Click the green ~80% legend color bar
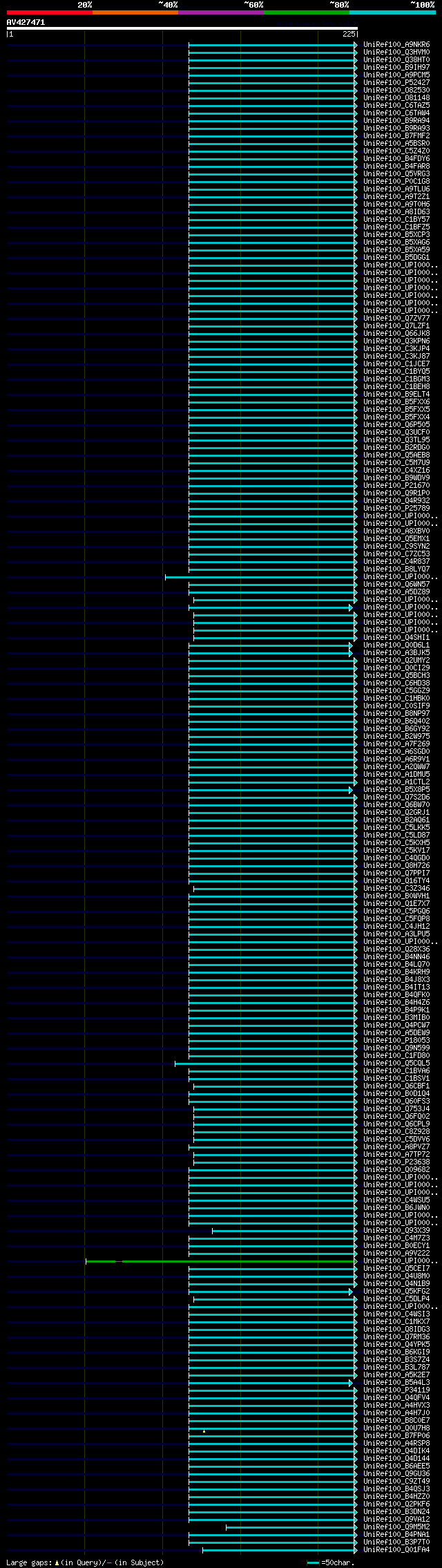 (x=307, y=12)
